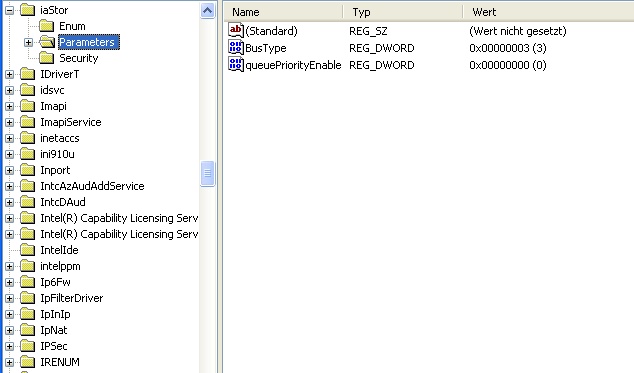Click the inetaccs folder icon
This screenshot has height=373, width=634.
pos(27,138)
